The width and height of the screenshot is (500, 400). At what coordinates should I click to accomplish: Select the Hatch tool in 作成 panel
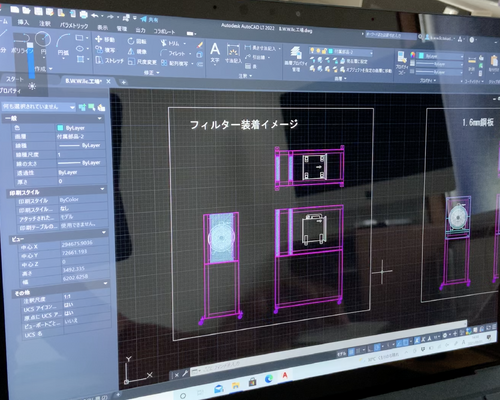(80, 59)
